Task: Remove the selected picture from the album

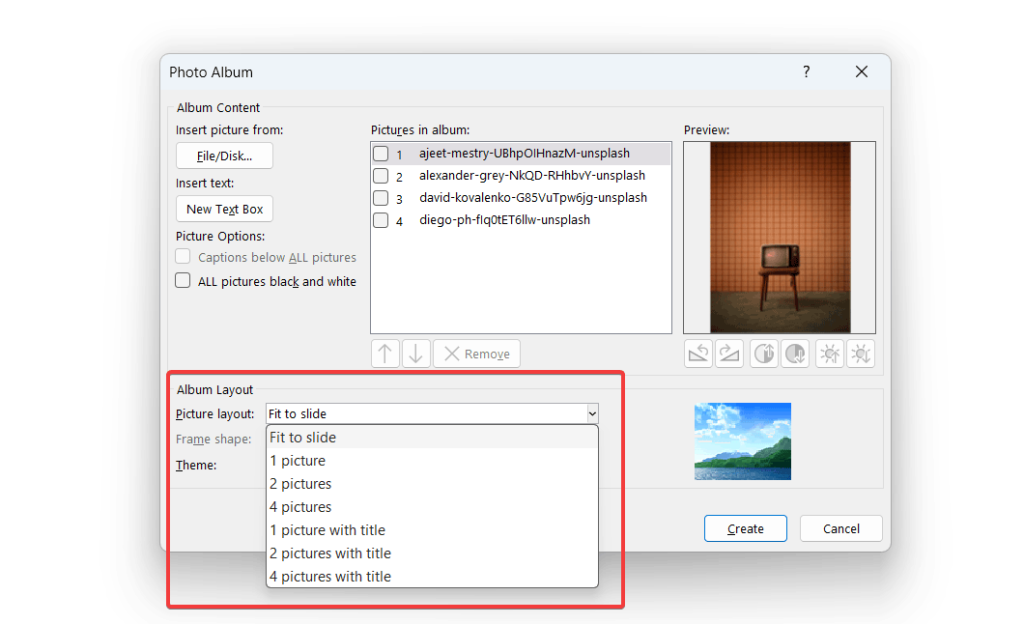Action: click(476, 353)
